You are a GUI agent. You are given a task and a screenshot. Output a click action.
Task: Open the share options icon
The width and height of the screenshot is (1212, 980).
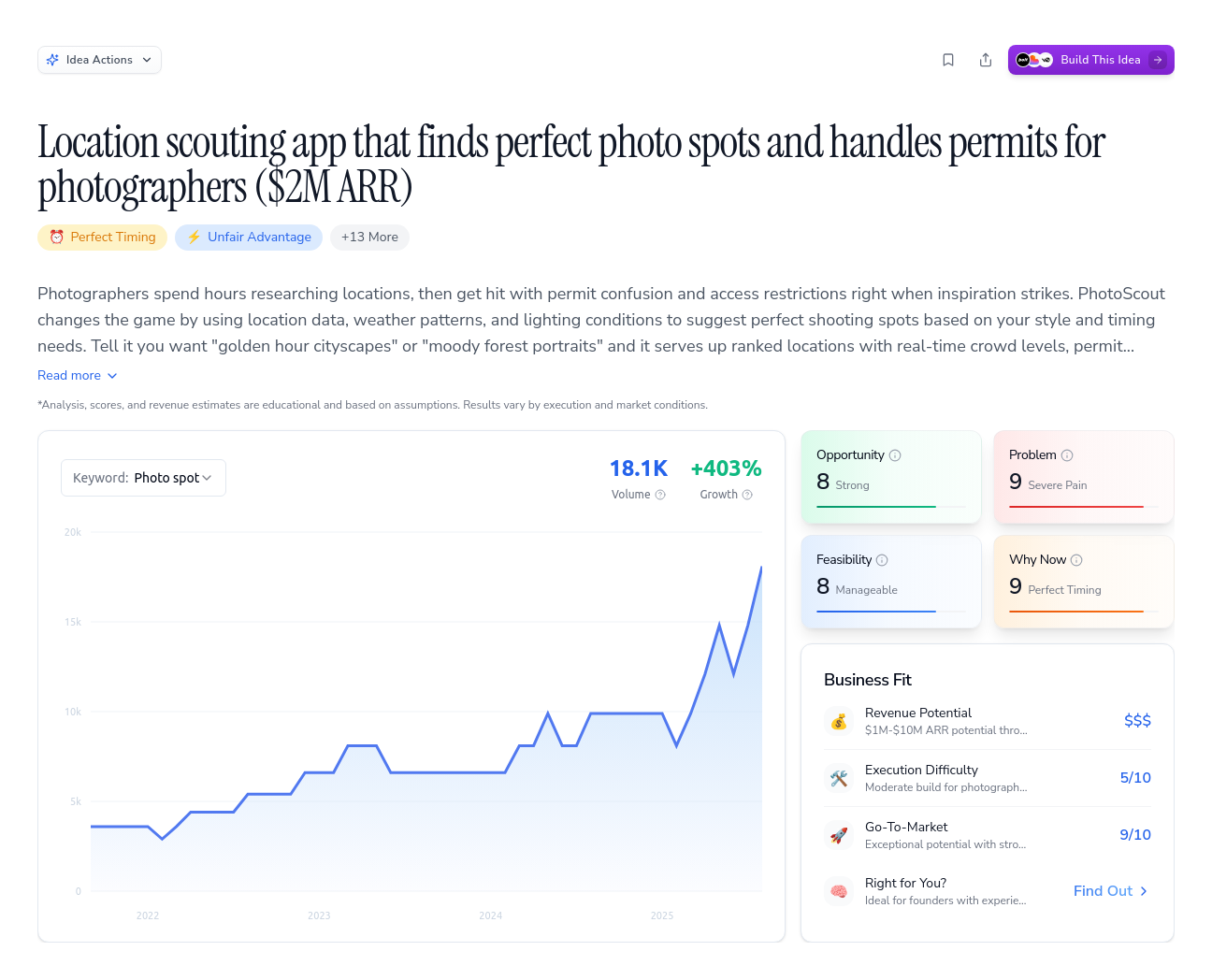point(986,59)
